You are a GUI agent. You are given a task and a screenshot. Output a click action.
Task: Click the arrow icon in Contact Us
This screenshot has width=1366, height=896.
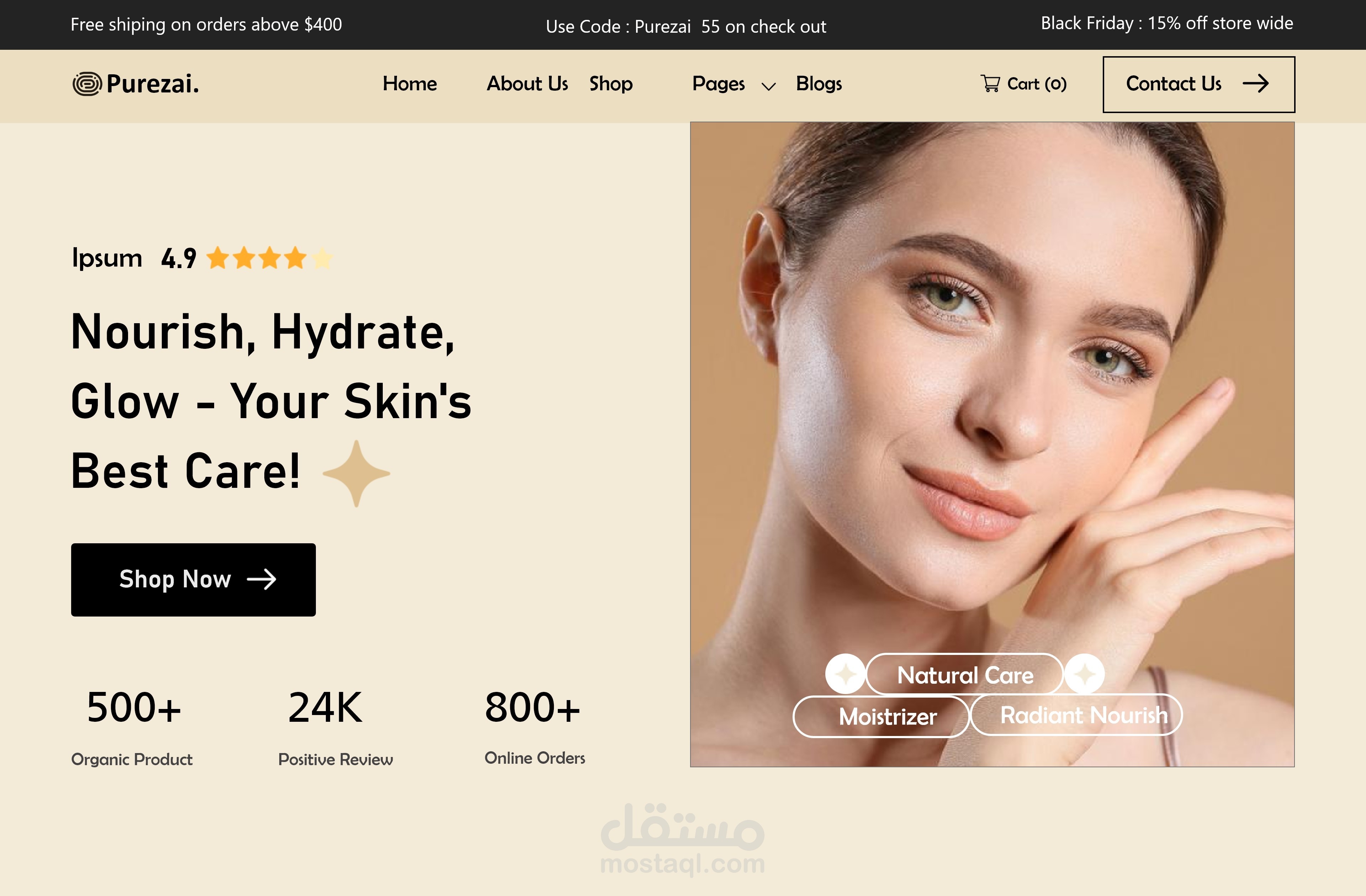tap(1255, 84)
